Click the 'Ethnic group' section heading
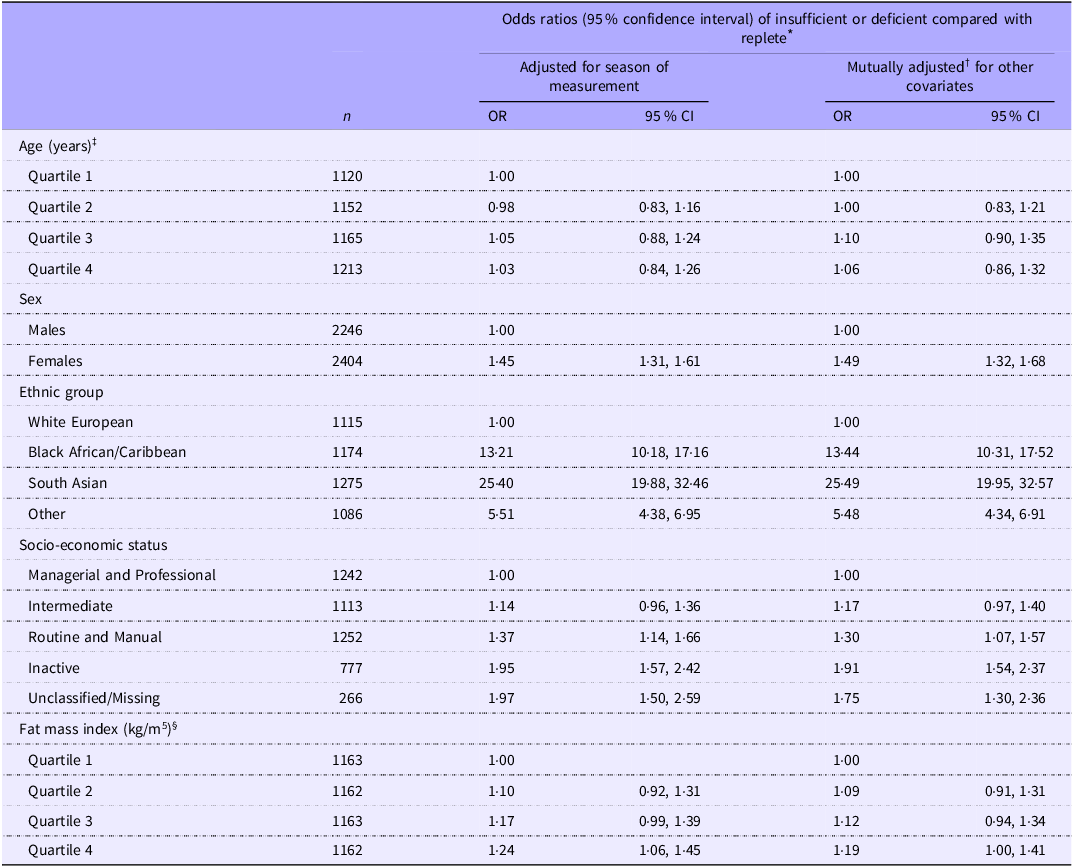Image resolution: width=1073 pixels, height=867 pixels. (x=61, y=392)
